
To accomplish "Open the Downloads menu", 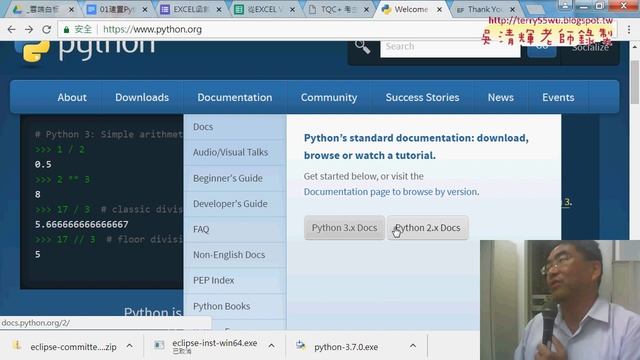I will pos(142,97).
